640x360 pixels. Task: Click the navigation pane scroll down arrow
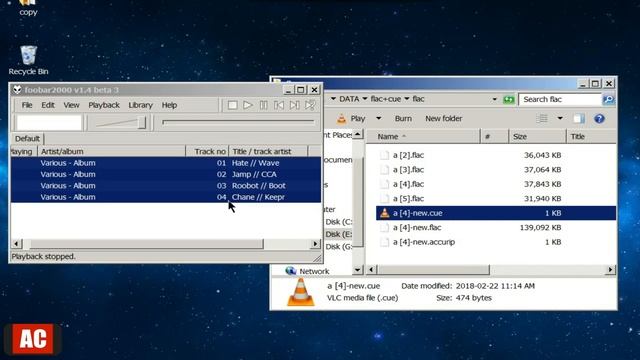click(x=358, y=270)
